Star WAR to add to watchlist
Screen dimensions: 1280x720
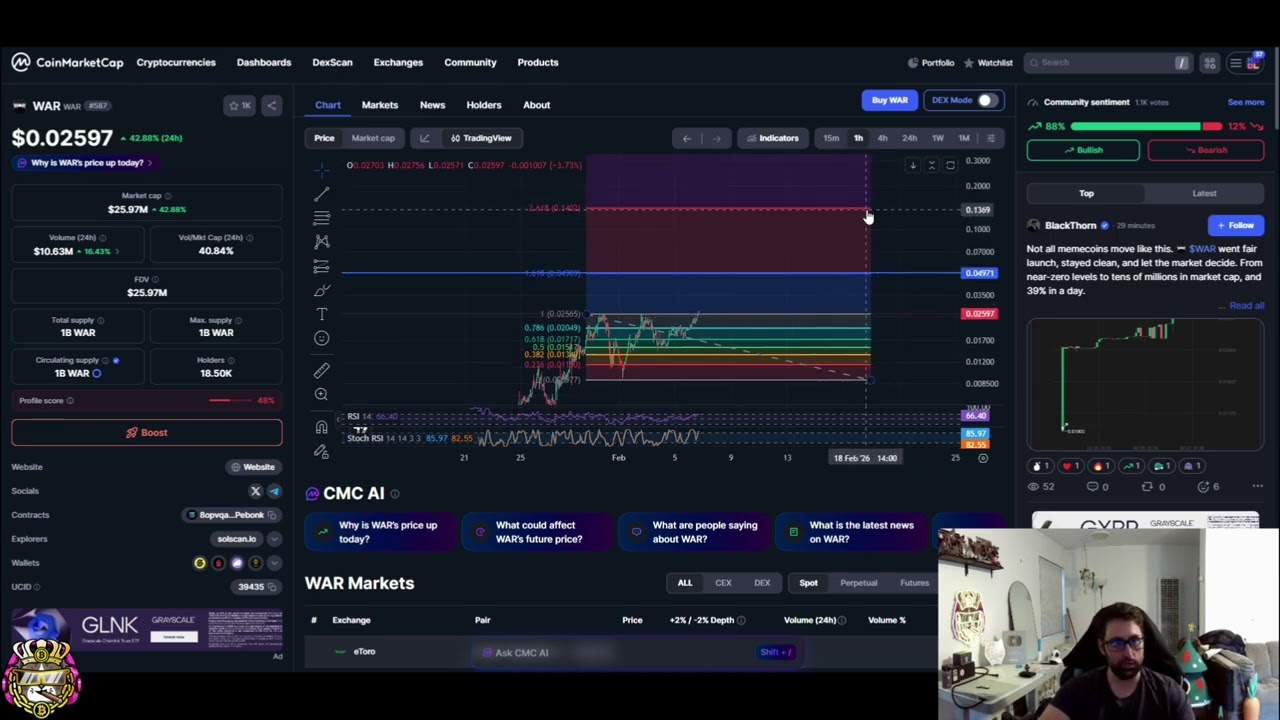point(239,105)
